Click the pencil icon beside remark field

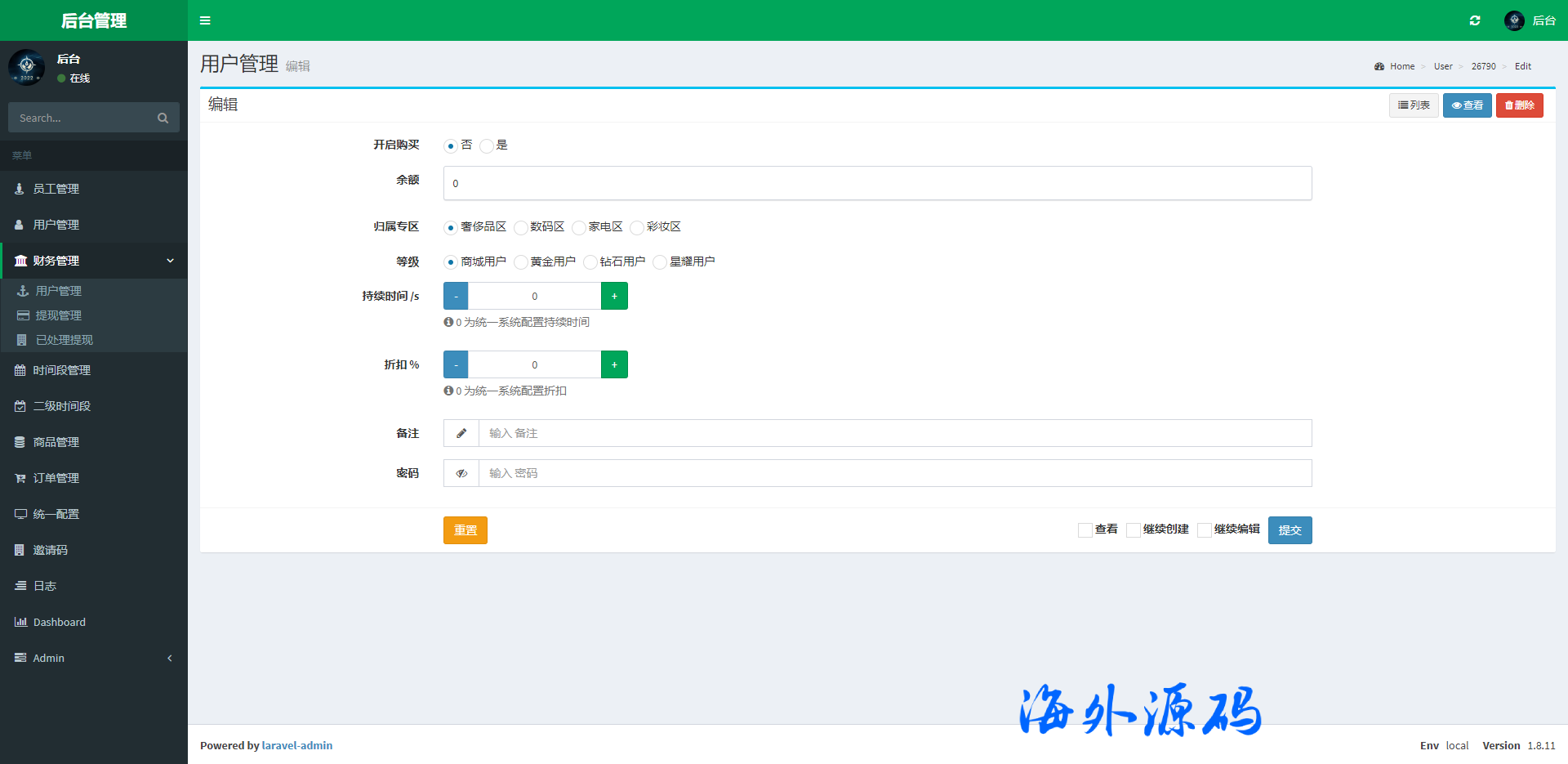(461, 433)
